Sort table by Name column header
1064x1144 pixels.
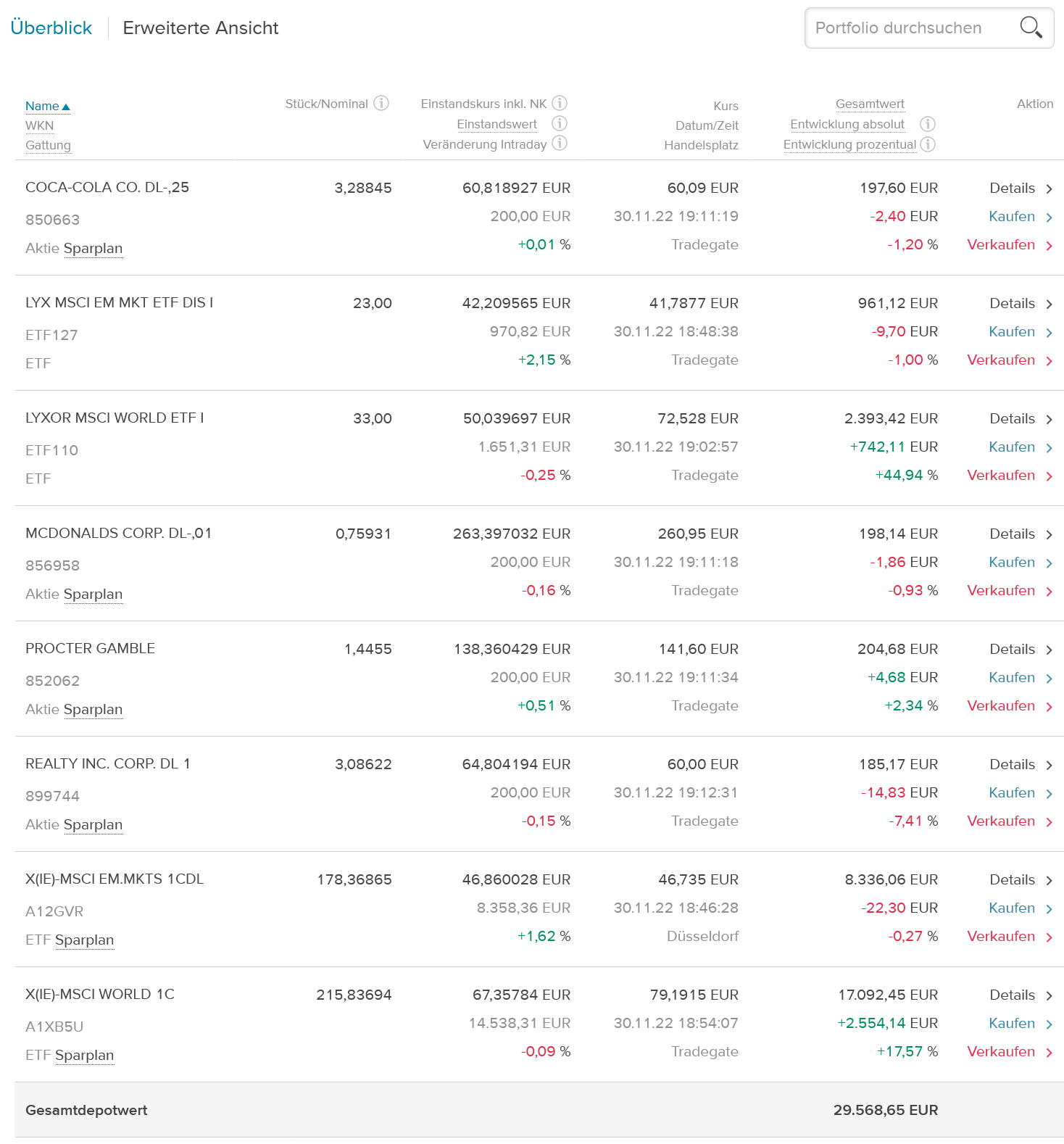42,106
